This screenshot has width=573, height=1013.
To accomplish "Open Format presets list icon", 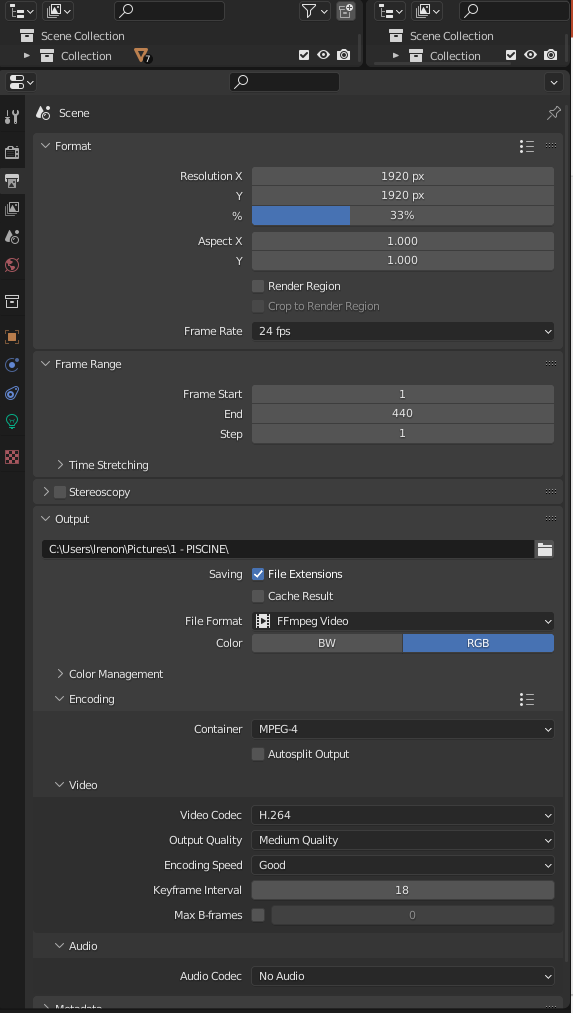I will tap(526, 147).
